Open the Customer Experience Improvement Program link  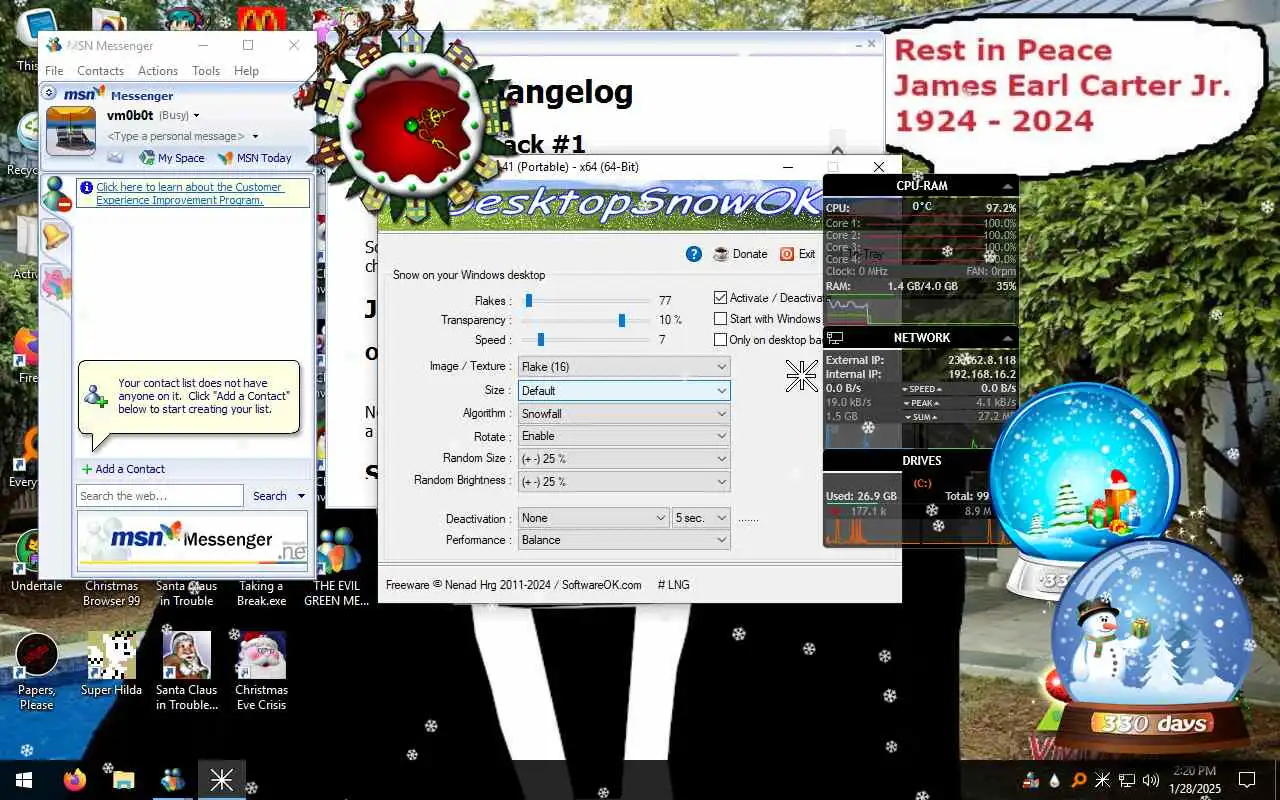pos(189,193)
